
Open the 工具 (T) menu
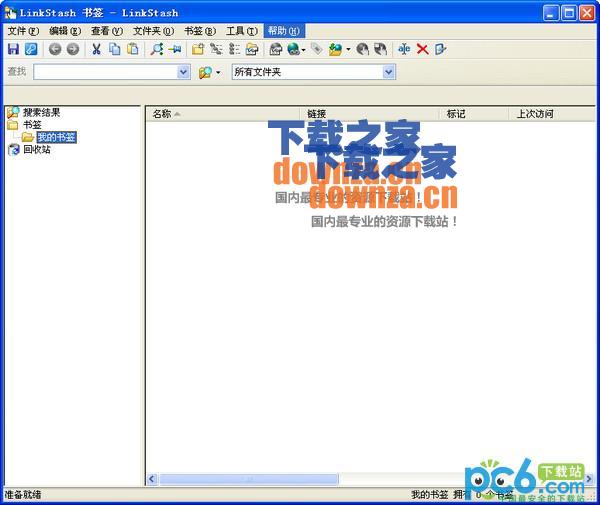click(242, 31)
